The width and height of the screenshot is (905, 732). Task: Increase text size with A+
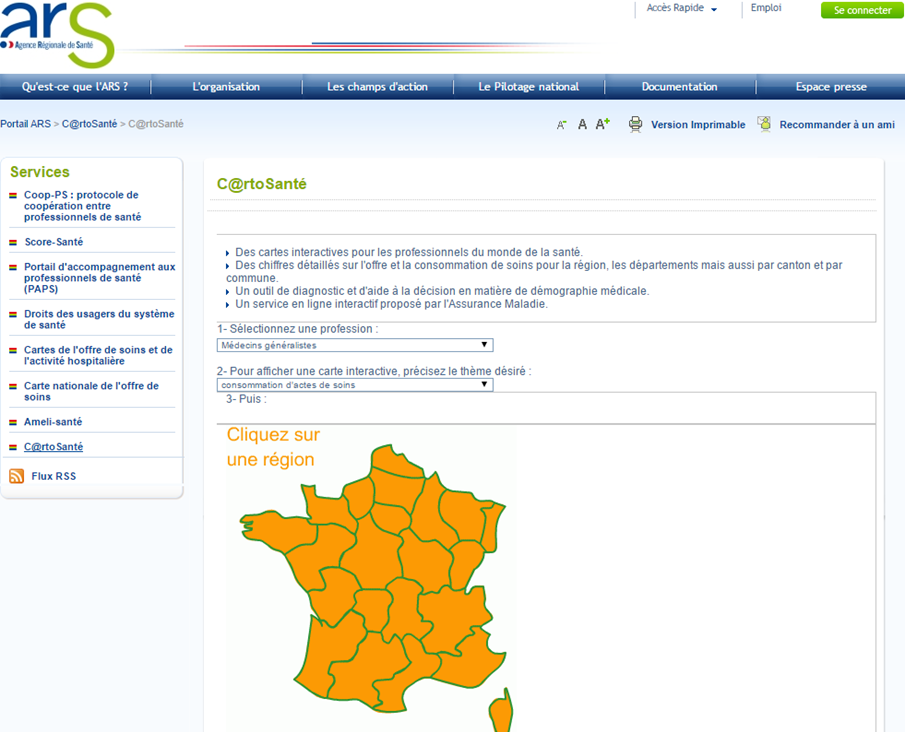coord(603,124)
